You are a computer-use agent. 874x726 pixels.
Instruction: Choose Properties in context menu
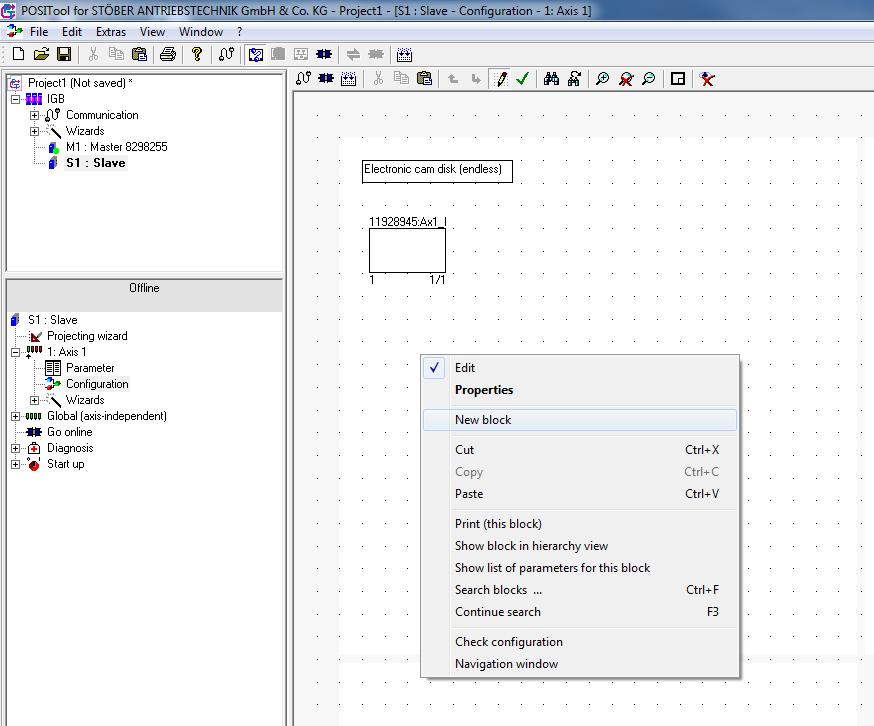(580, 390)
